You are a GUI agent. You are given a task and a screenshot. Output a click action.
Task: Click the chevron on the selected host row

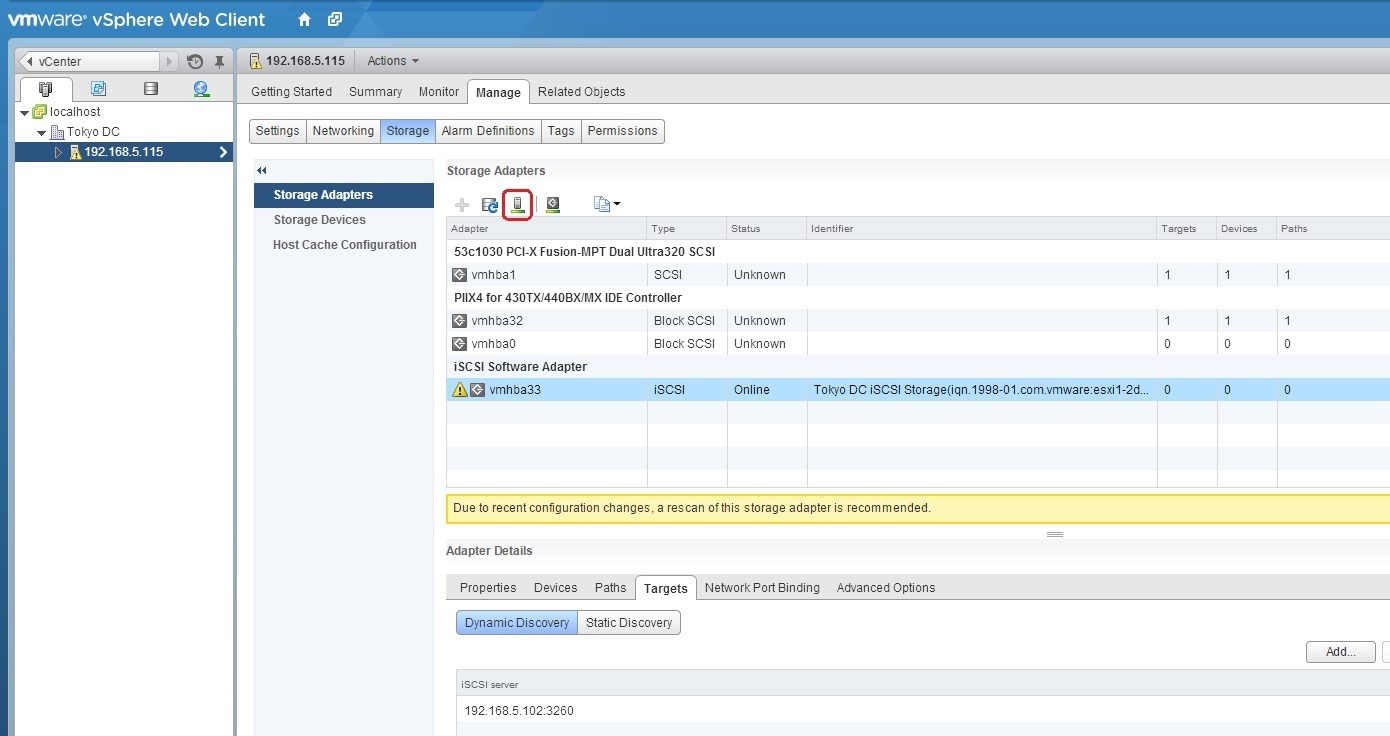(x=223, y=152)
